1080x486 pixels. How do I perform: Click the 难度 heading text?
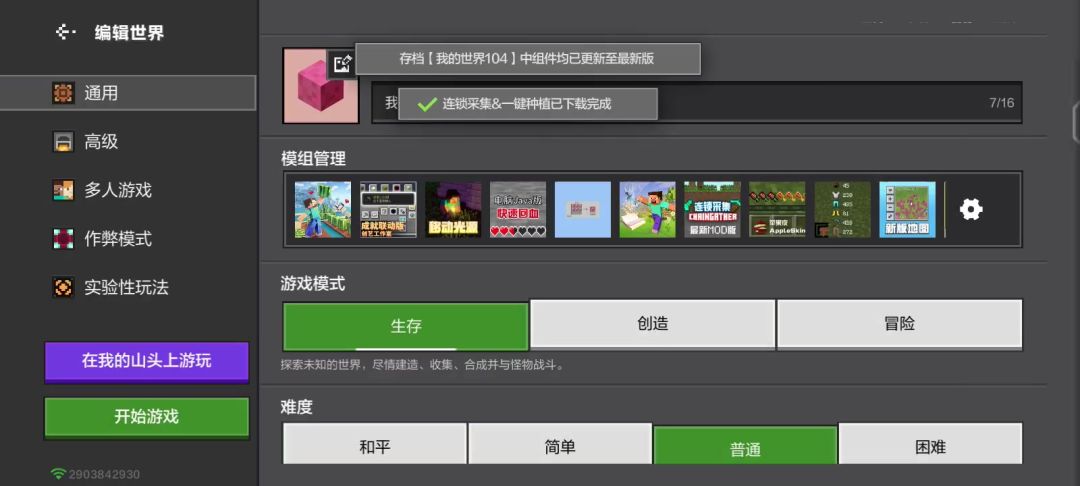pos(297,407)
